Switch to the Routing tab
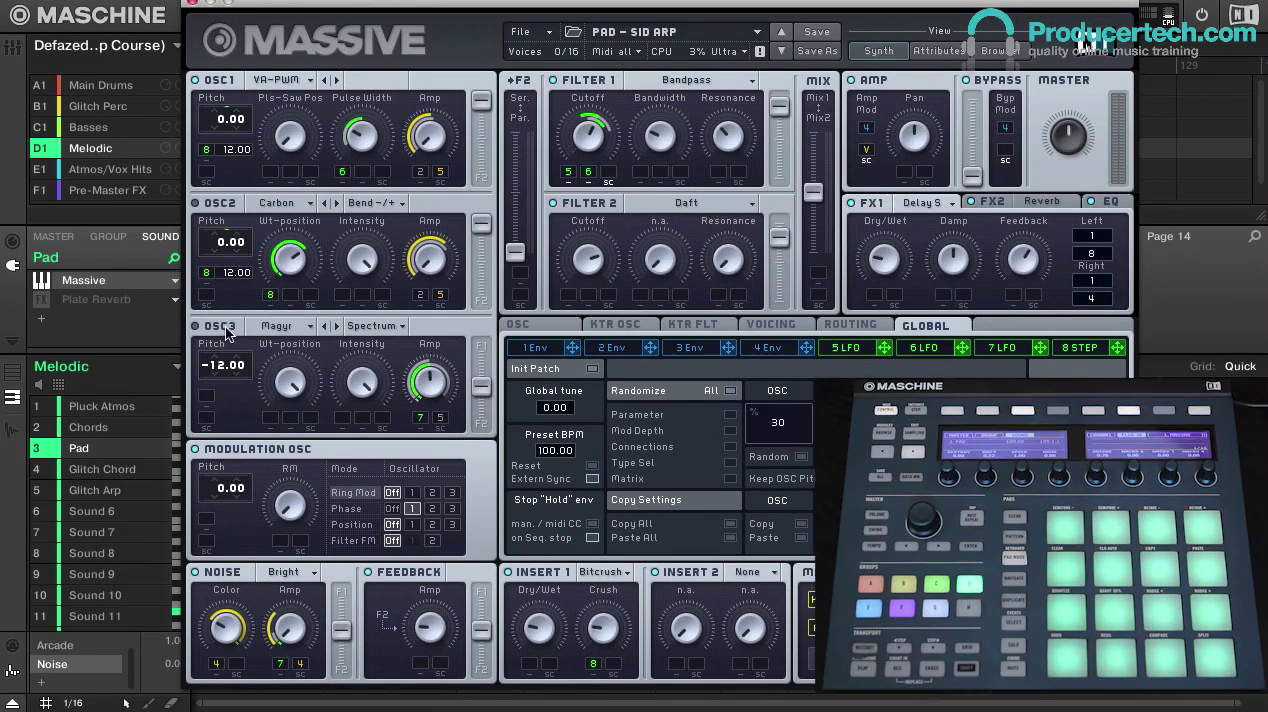 [850, 325]
